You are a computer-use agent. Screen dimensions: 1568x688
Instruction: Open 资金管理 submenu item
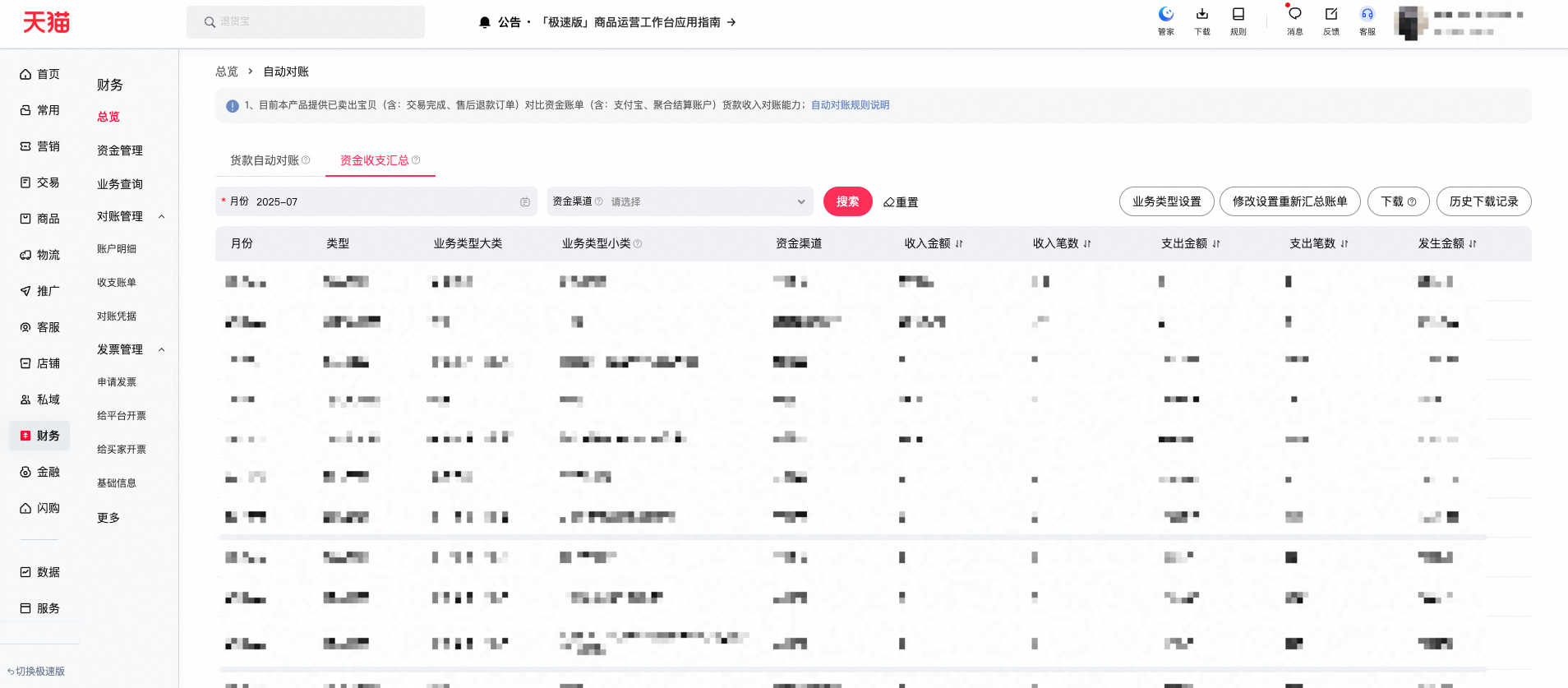tap(120, 150)
